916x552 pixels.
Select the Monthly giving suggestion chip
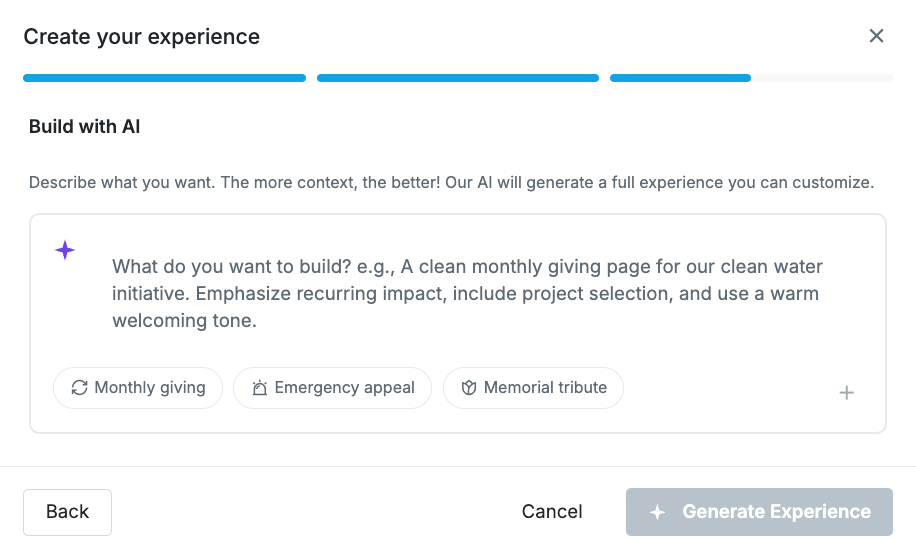click(138, 388)
